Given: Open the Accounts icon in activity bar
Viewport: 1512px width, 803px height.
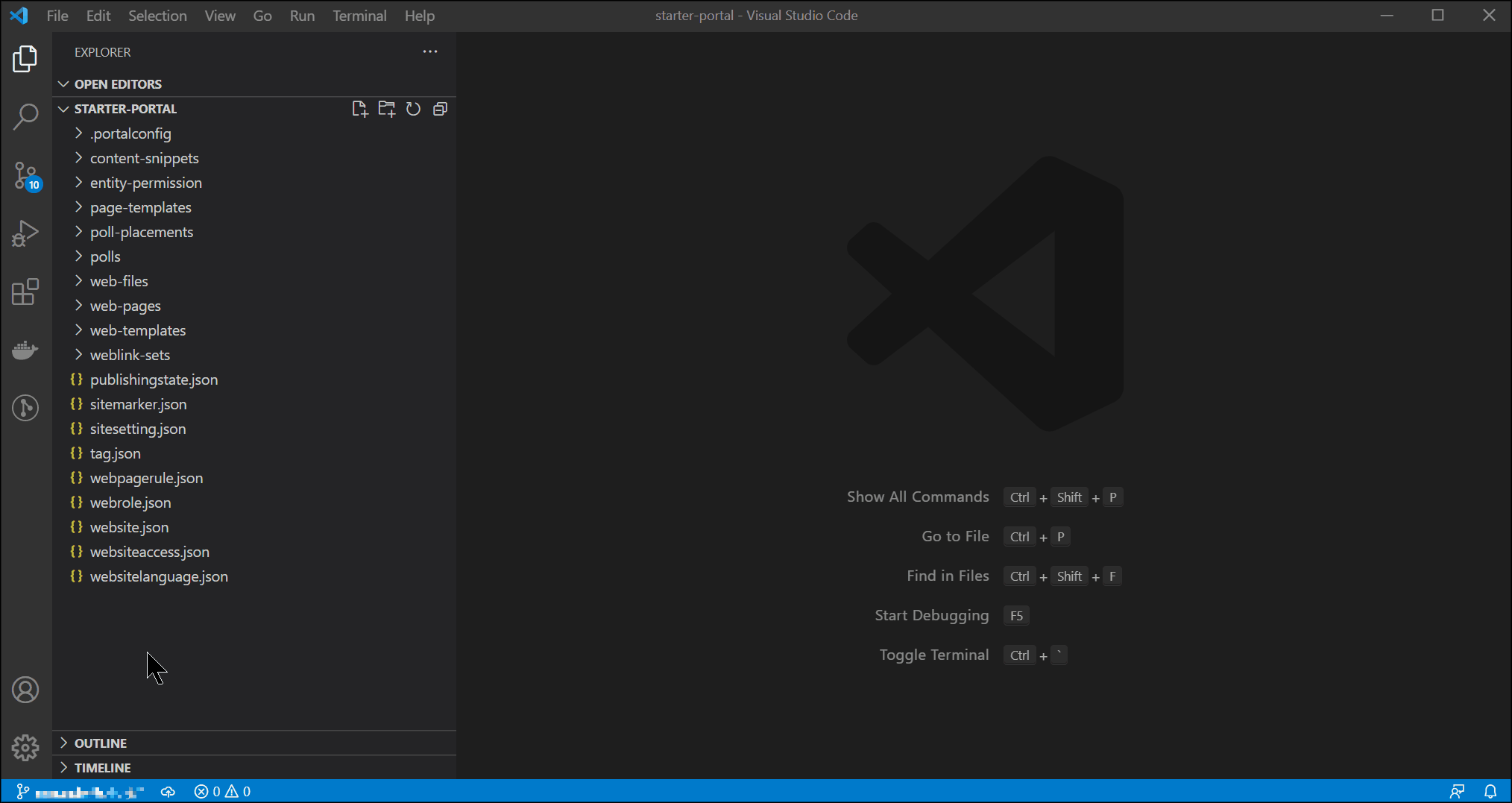Looking at the screenshot, I should (25, 690).
